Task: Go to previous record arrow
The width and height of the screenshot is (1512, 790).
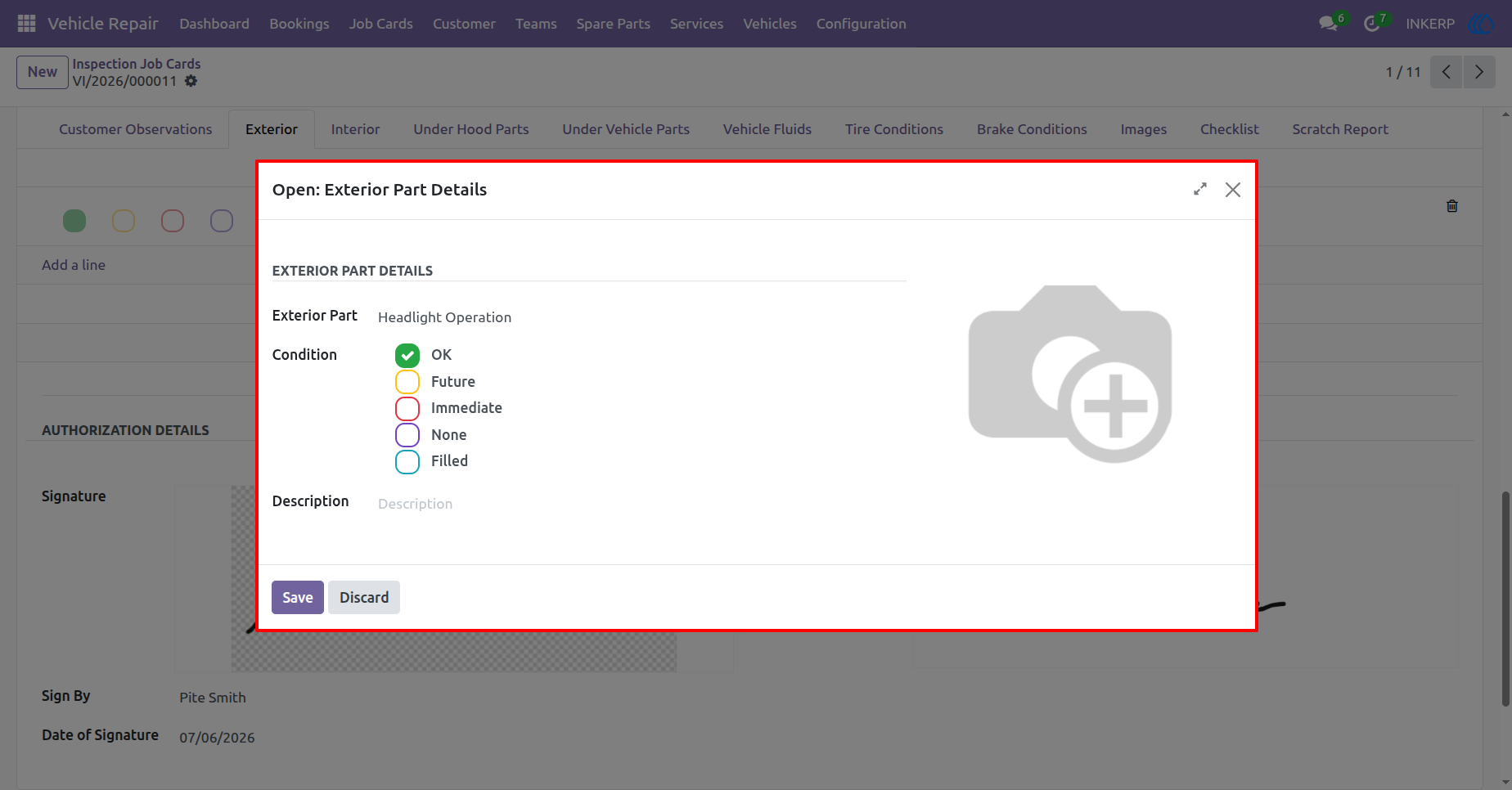Action: coord(1447,72)
